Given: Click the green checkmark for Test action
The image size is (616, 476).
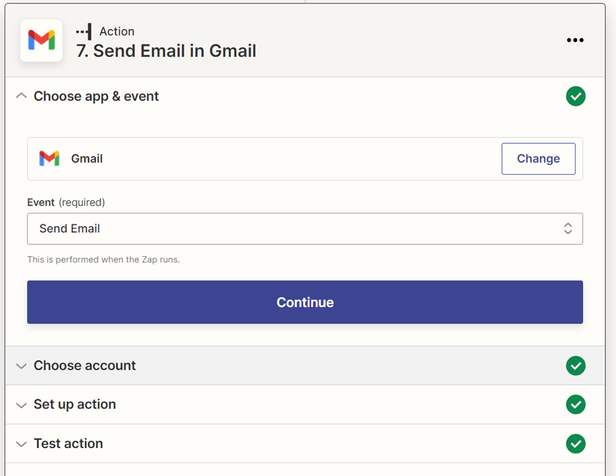Looking at the screenshot, I should tap(576, 444).
